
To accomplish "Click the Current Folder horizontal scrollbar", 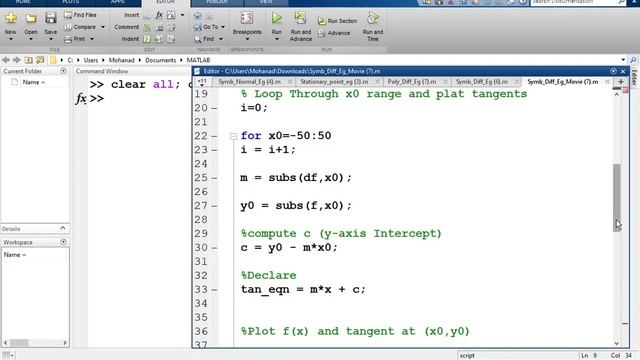I will pos(19,343).
